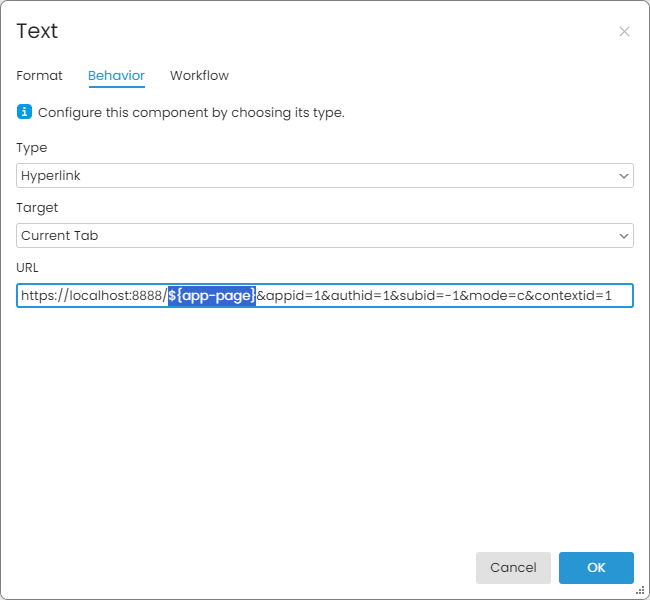
Task: Click the 'Configure this component' hint text
Action: (x=191, y=112)
